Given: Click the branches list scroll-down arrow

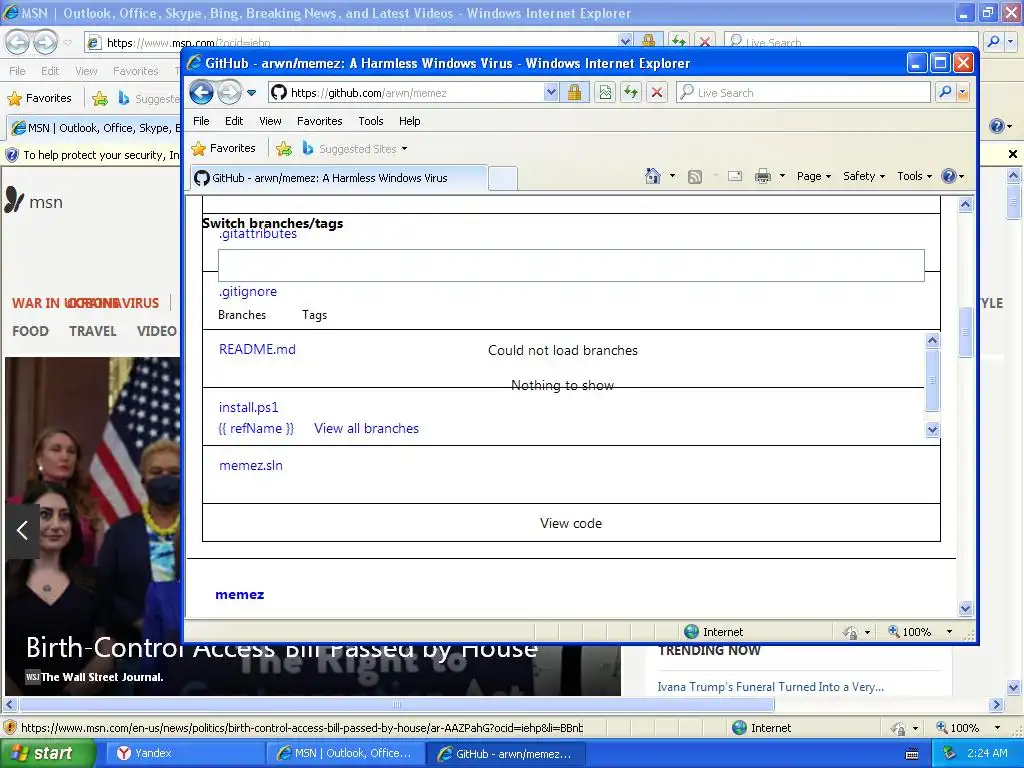Looking at the screenshot, I should (933, 429).
